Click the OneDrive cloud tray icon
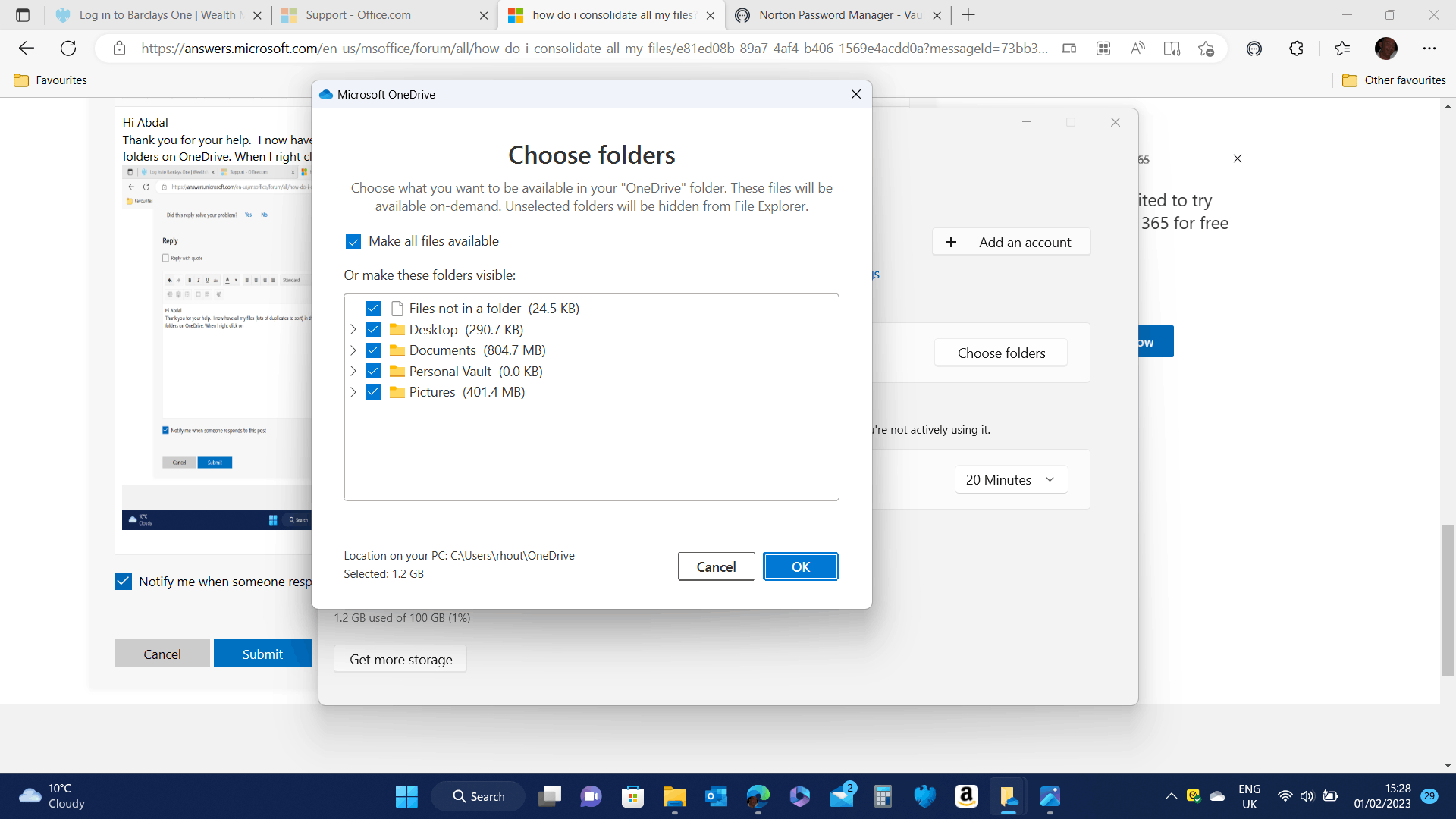This screenshot has width=1456, height=819. pos(1217,796)
